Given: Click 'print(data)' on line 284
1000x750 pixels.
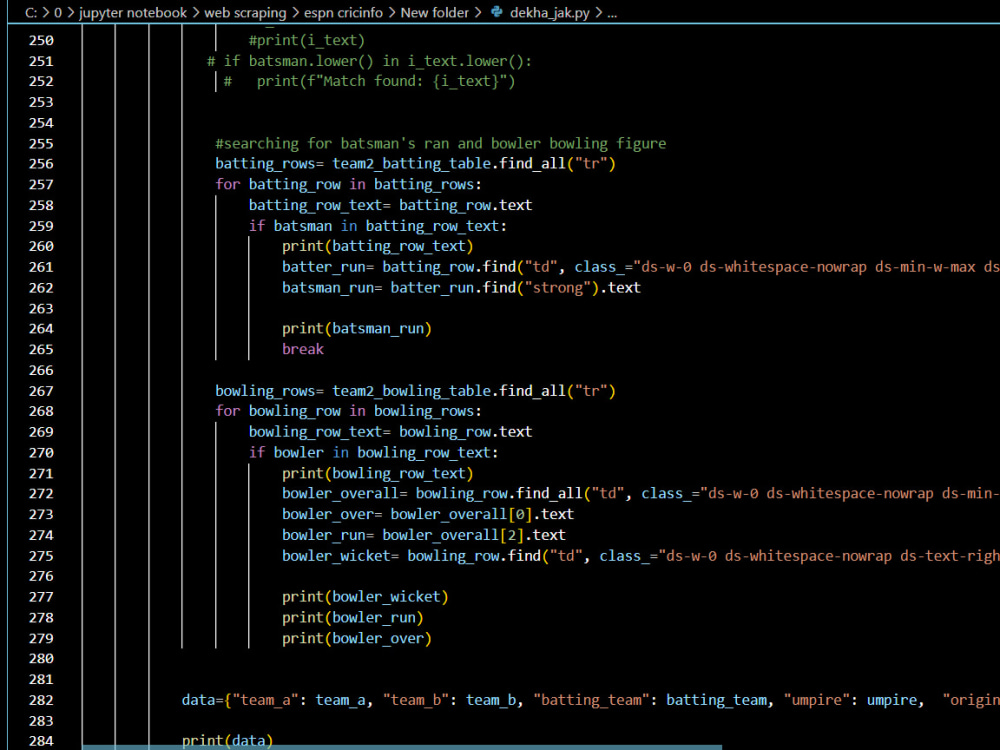Looking at the screenshot, I should pyautogui.click(x=227, y=740).
